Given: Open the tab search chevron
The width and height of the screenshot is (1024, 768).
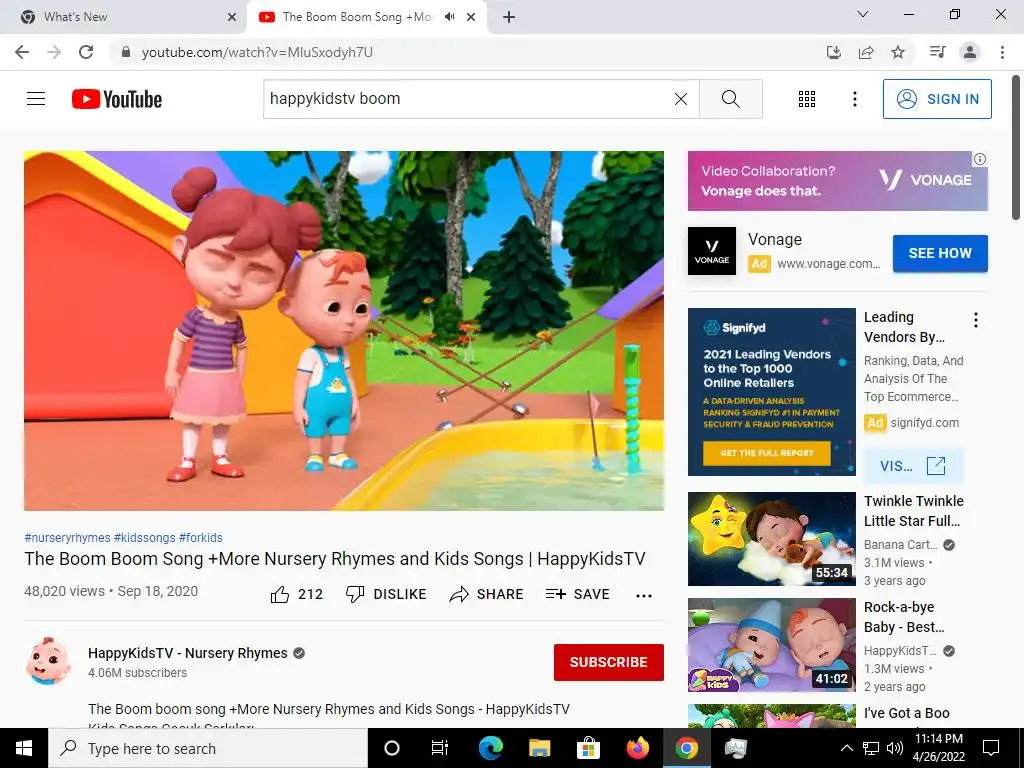Looking at the screenshot, I should point(863,14).
